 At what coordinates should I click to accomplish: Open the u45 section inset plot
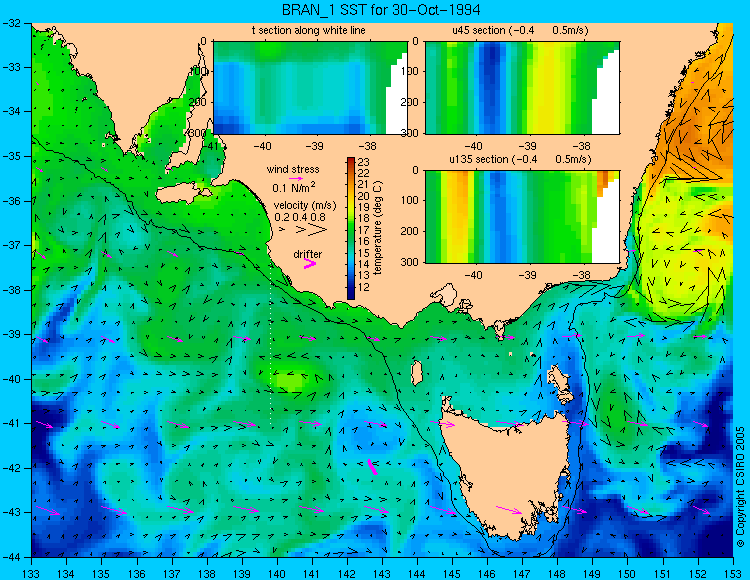[x=522, y=88]
